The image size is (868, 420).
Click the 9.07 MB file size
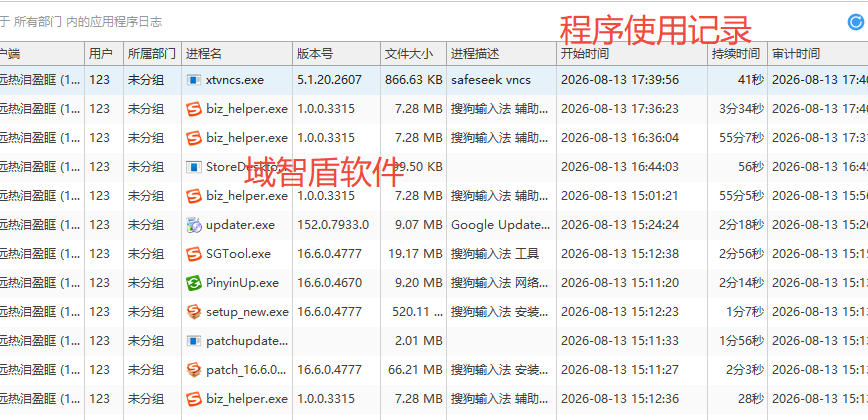pyautogui.click(x=418, y=225)
